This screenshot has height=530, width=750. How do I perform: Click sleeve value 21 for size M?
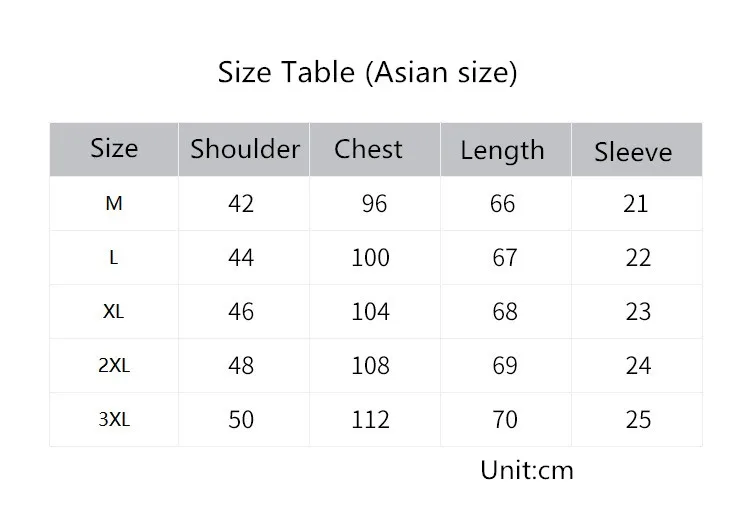635,204
